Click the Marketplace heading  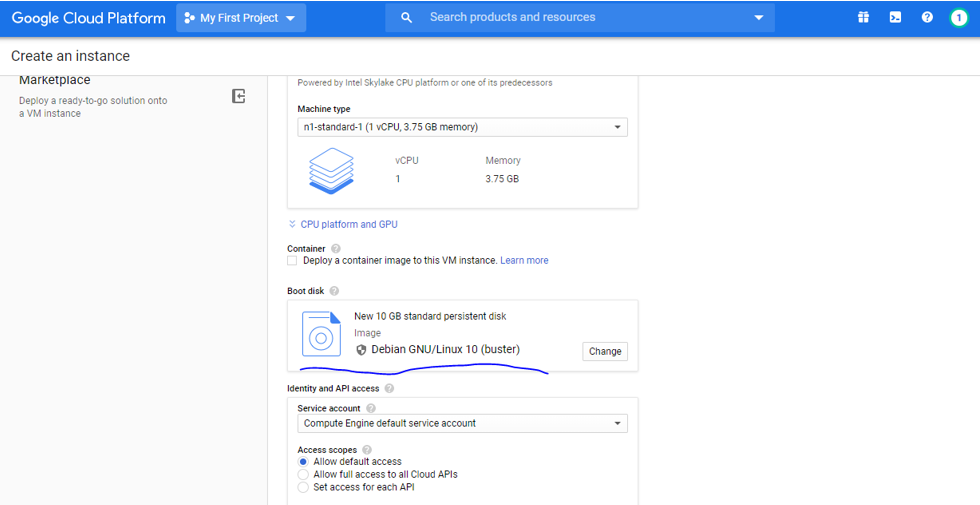pyautogui.click(x=55, y=80)
